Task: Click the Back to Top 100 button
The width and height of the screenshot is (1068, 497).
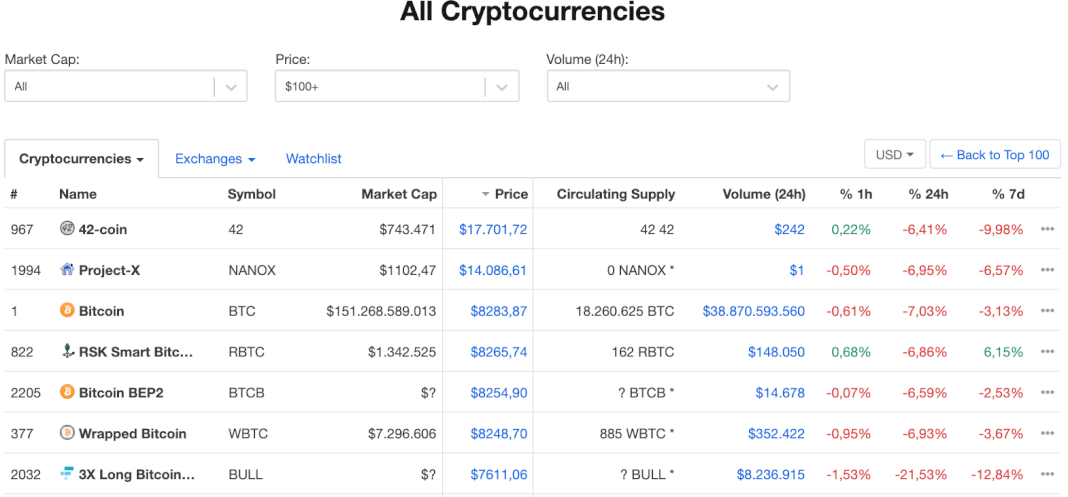Action: click(x=995, y=155)
